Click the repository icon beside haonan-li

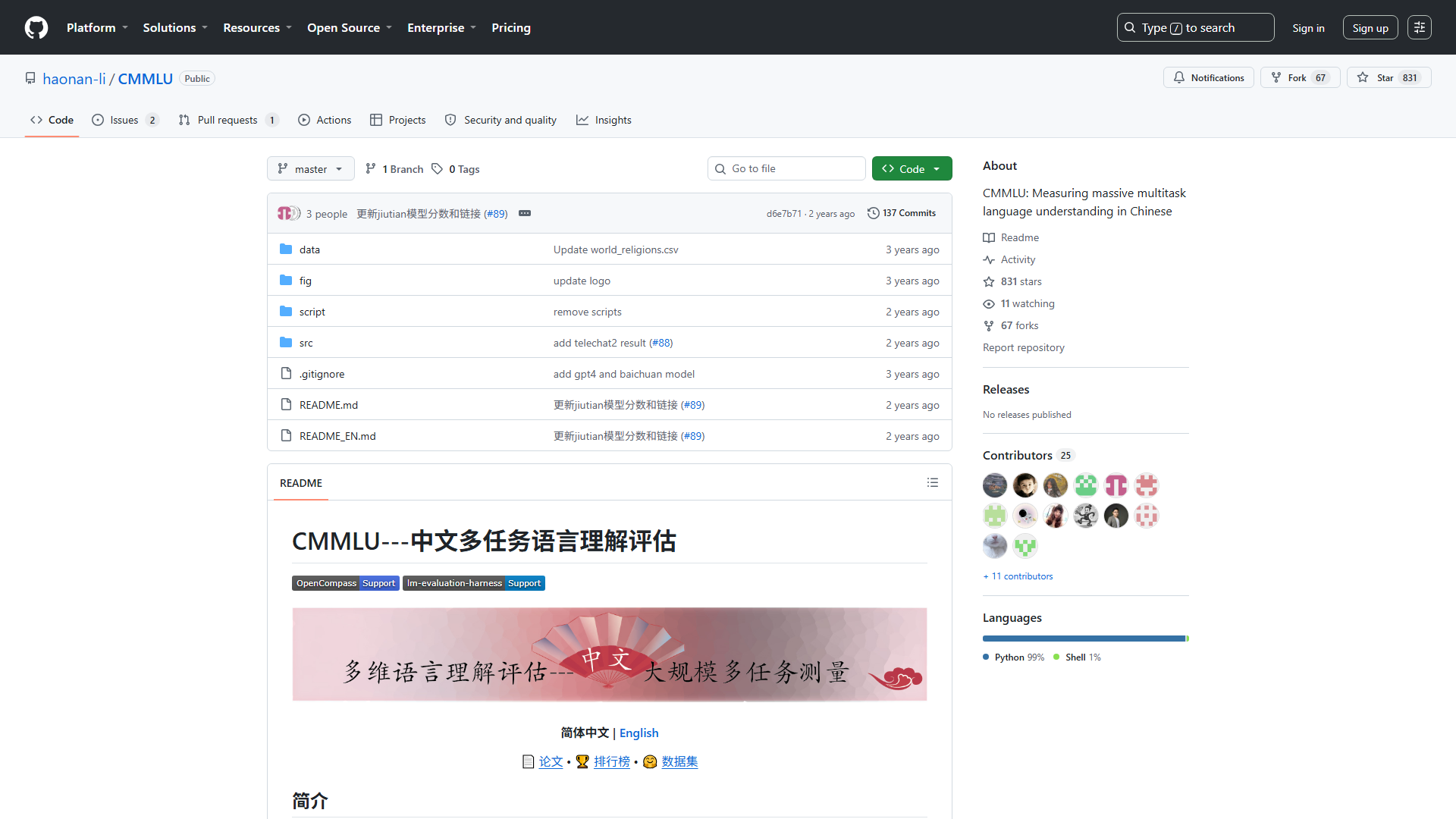tap(30, 78)
